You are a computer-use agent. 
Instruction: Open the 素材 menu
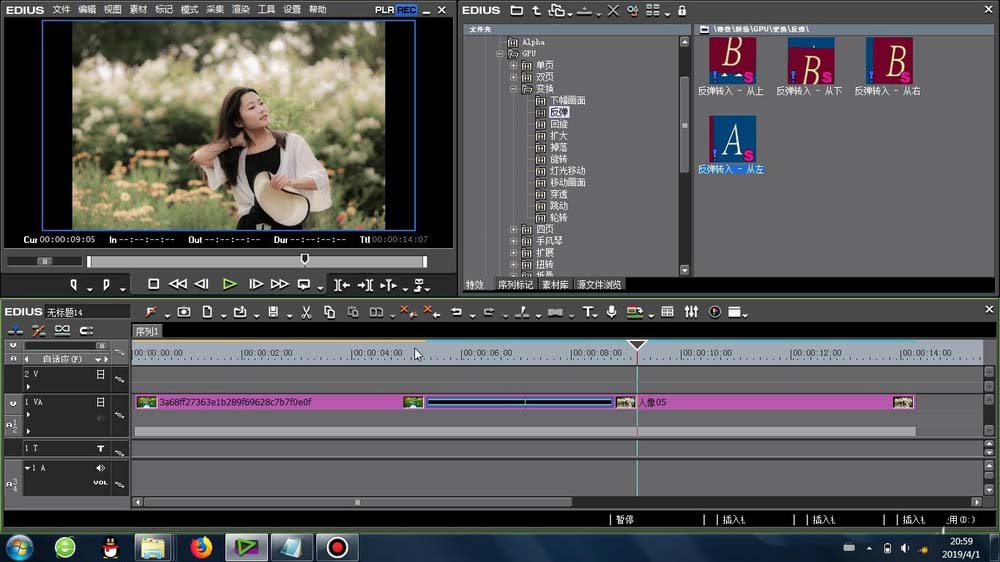pyautogui.click(x=138, y=10)
